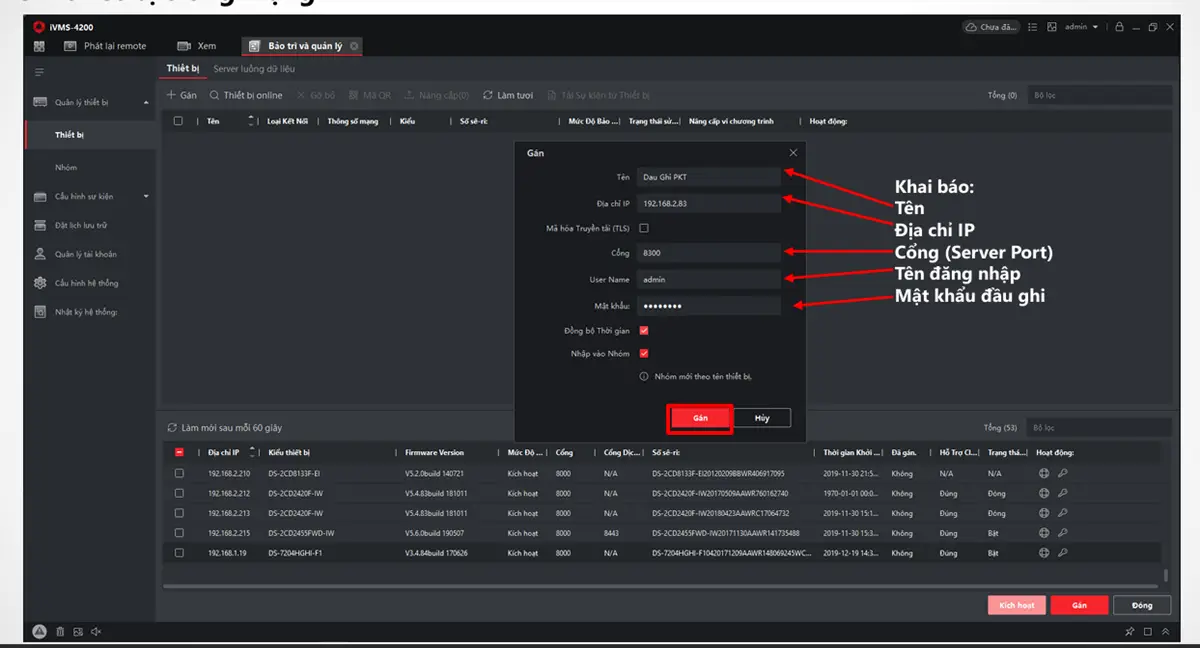
Task: Click the Làm tươi refresh icon
Action: (x=488, y=95)
